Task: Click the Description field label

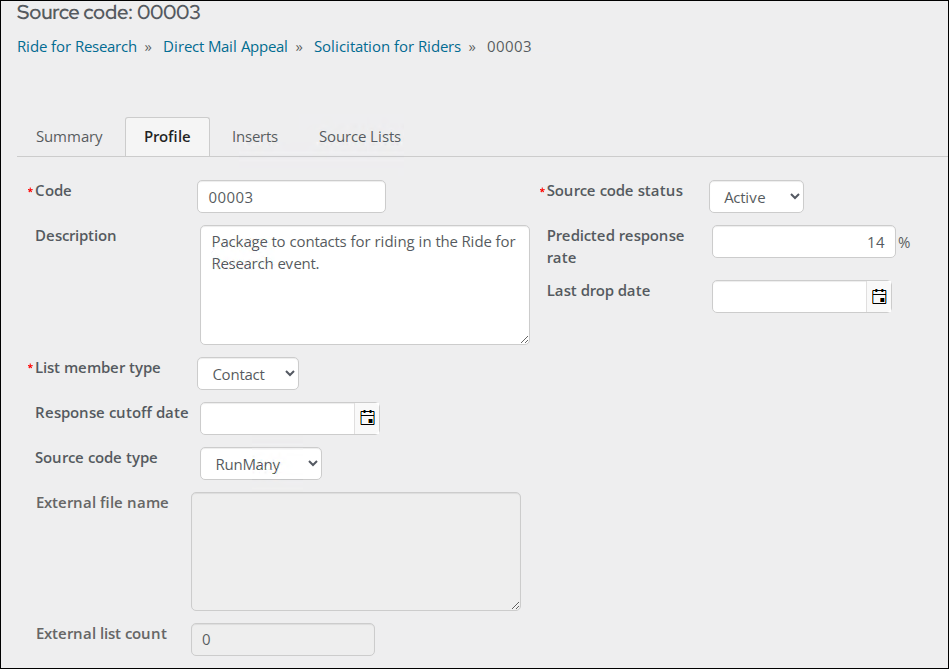Action: pos(76,236)
